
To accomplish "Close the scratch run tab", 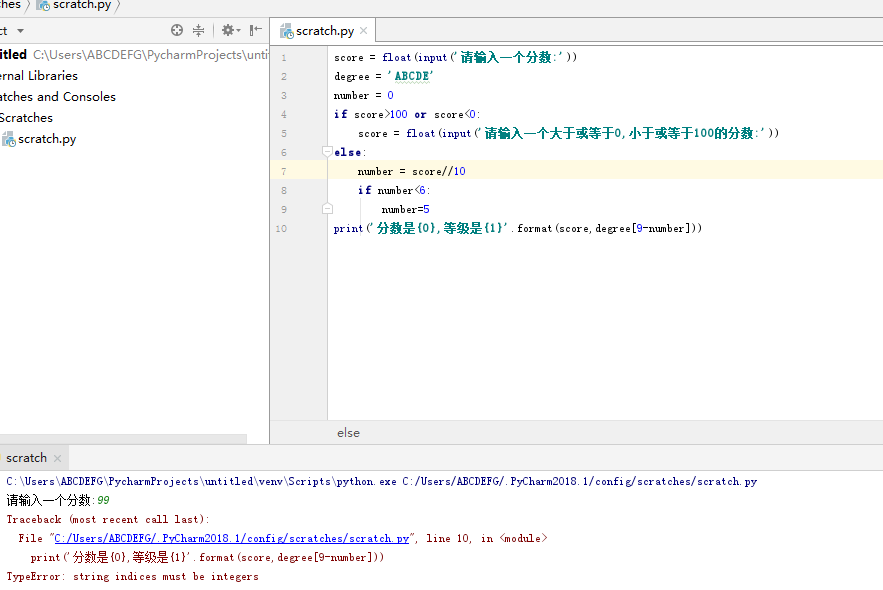I will pos(57,458).
